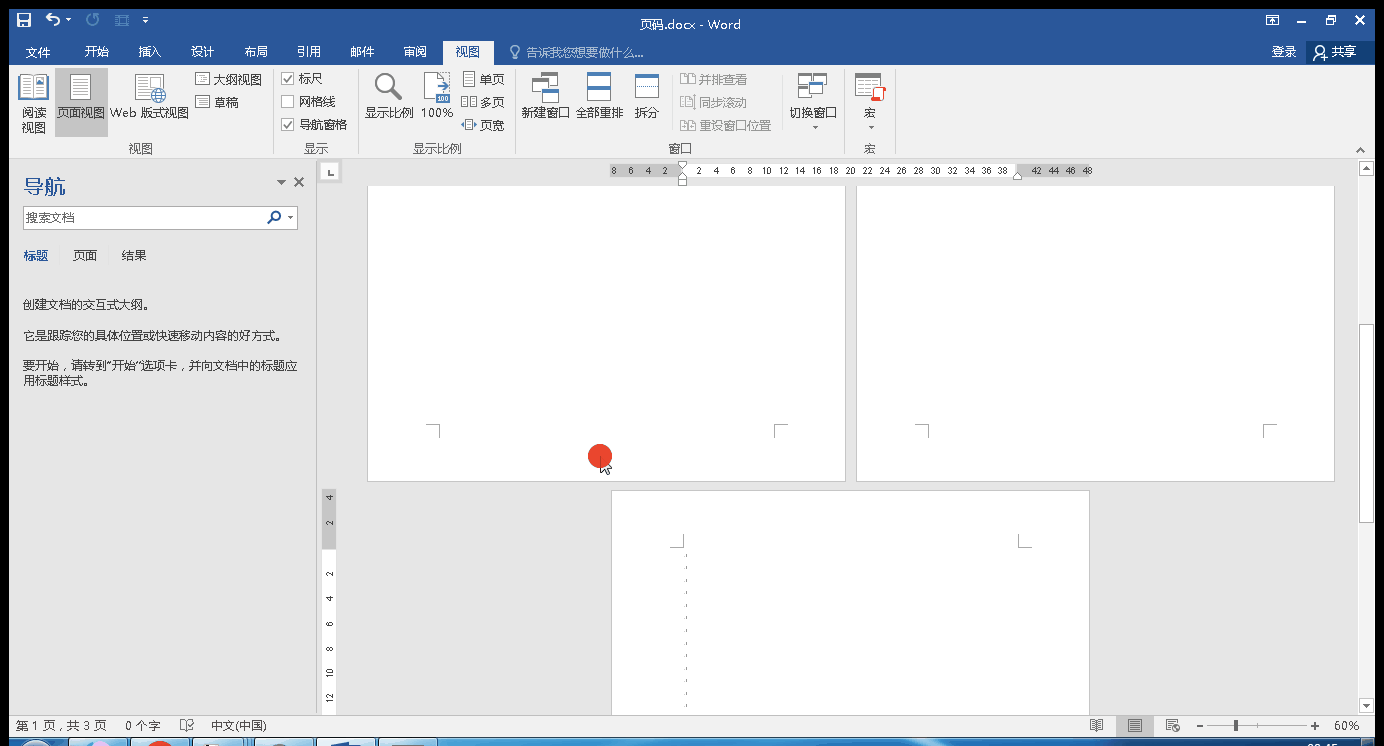The width and height of the screenshot is (1384, 746).
Task: Open the 布局 ribbon tab
Action: click(255, 52)
